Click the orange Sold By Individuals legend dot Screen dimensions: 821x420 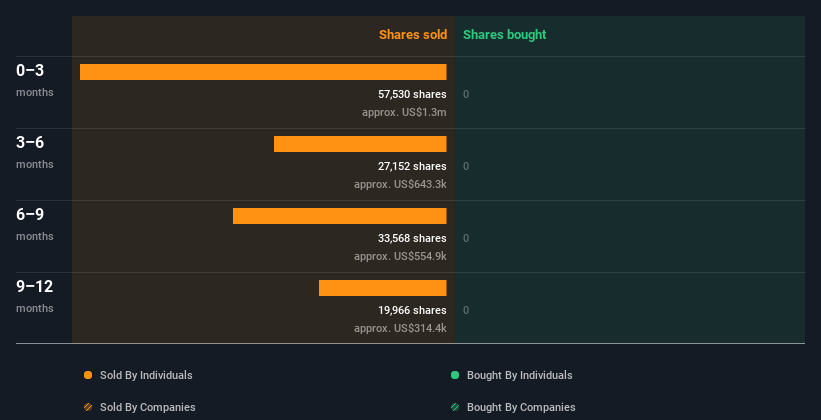pyautogui.click(x=88, y=375)
